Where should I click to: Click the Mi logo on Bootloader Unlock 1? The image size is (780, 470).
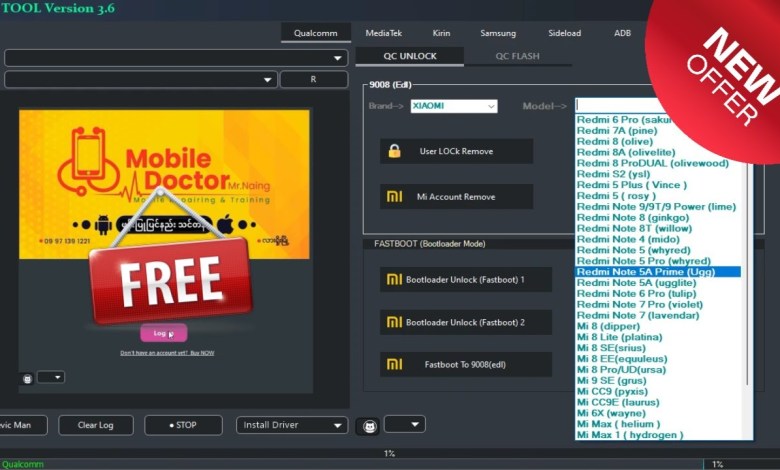coord(394,280)
